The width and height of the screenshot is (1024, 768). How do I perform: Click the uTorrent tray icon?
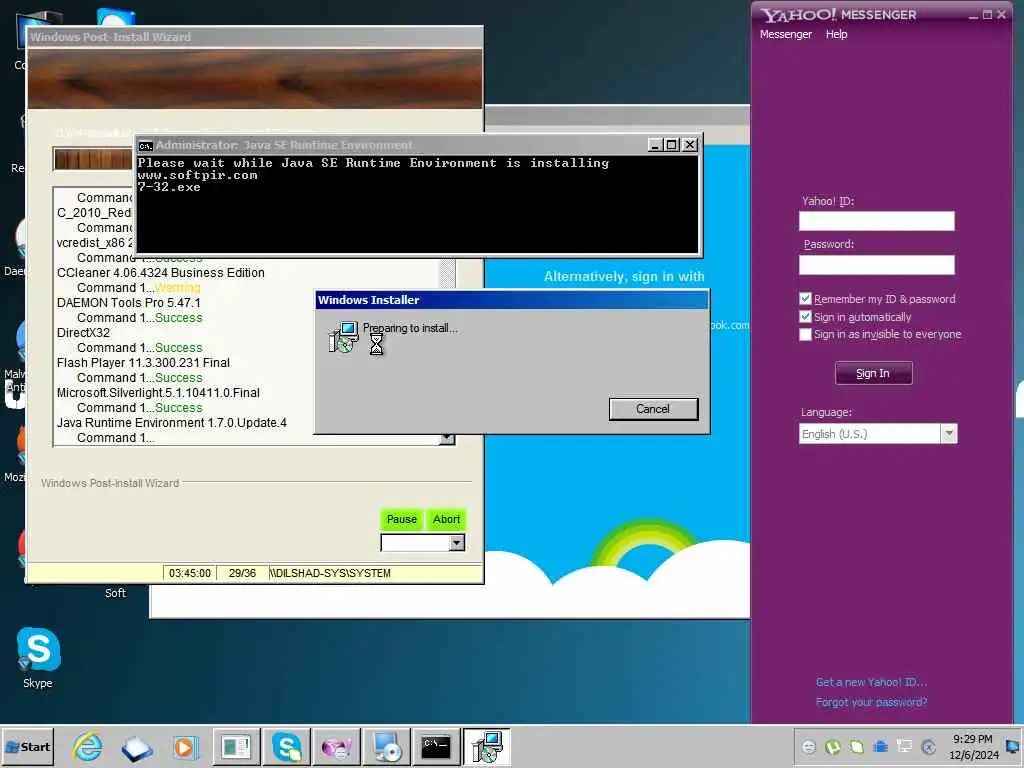point(833,746)
